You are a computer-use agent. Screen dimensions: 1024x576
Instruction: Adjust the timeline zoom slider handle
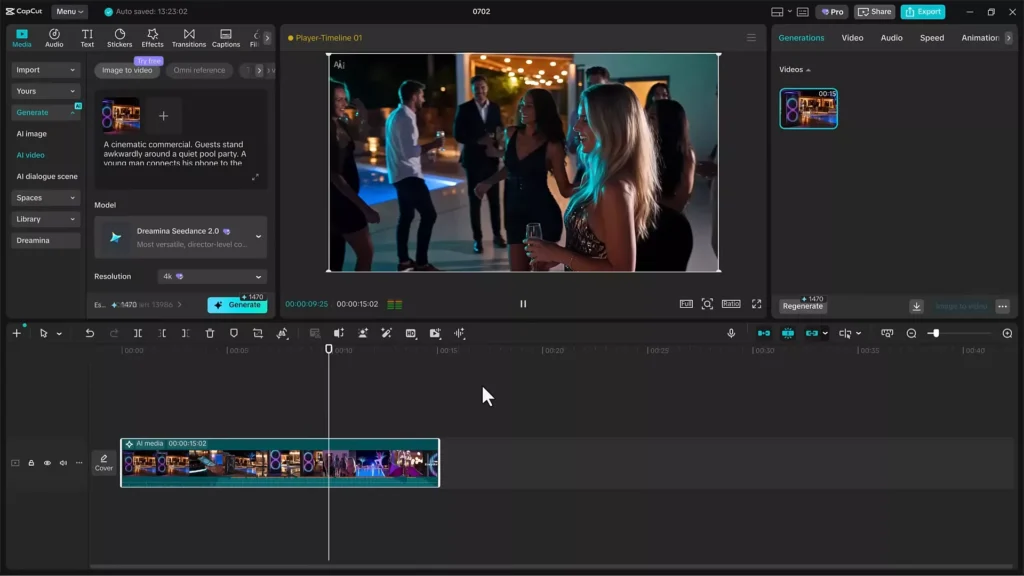[x=935, y=333]
